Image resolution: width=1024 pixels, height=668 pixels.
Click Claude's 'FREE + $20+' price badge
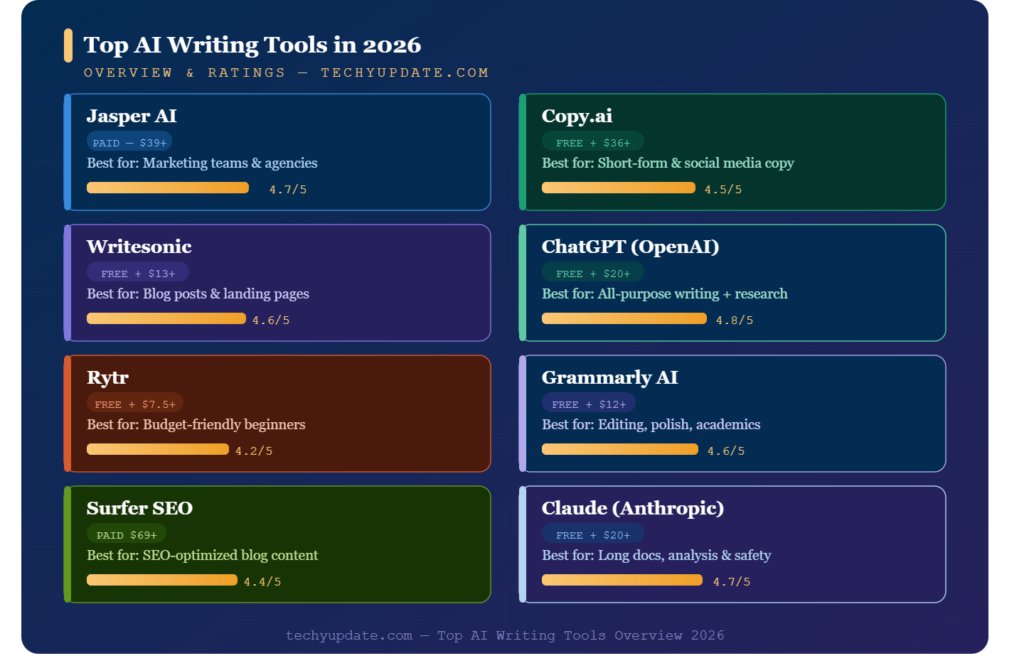pos(593,534)
